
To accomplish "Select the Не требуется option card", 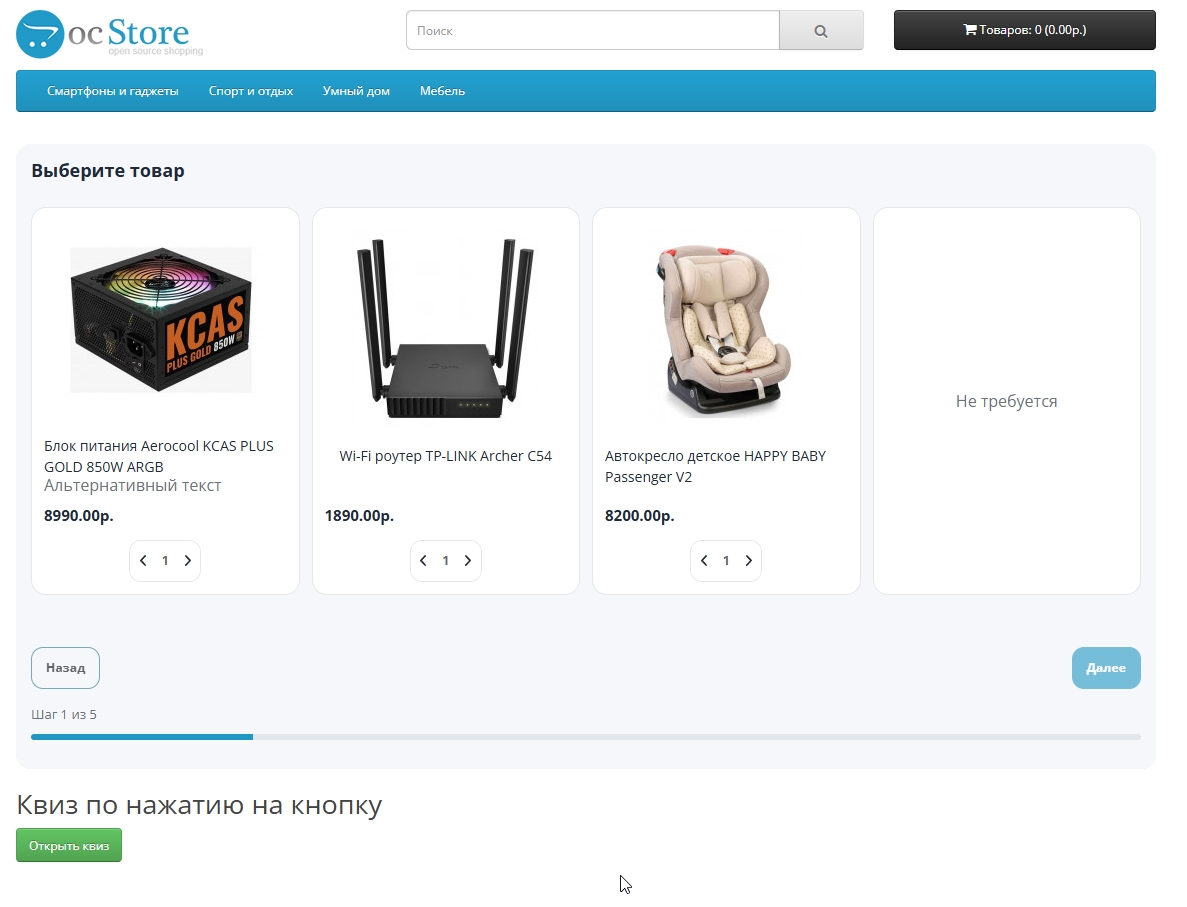I will click(x=1006, y=401).
